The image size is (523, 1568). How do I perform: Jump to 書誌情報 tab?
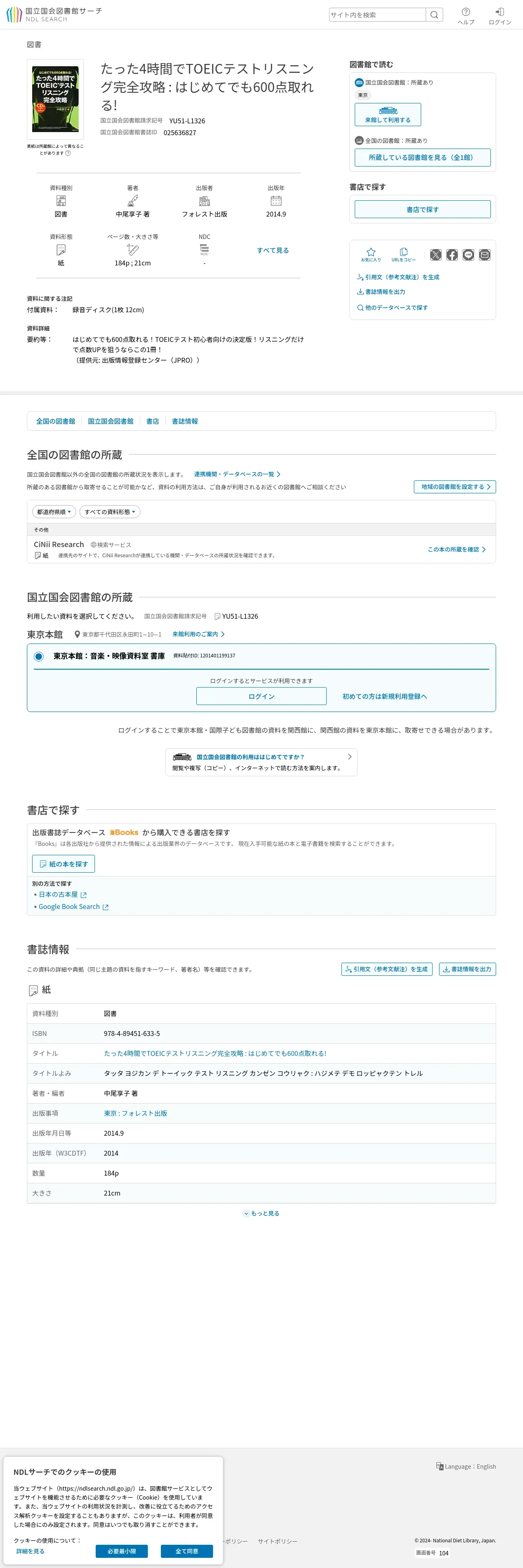(x=185, y=421)
